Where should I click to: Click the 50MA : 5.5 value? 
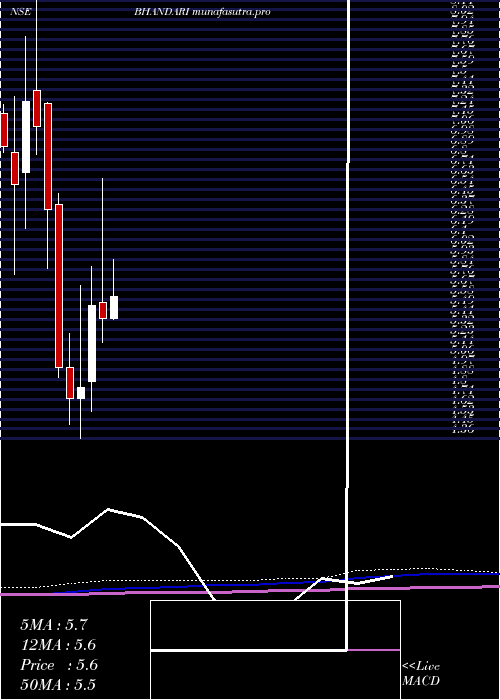[58, 685]
